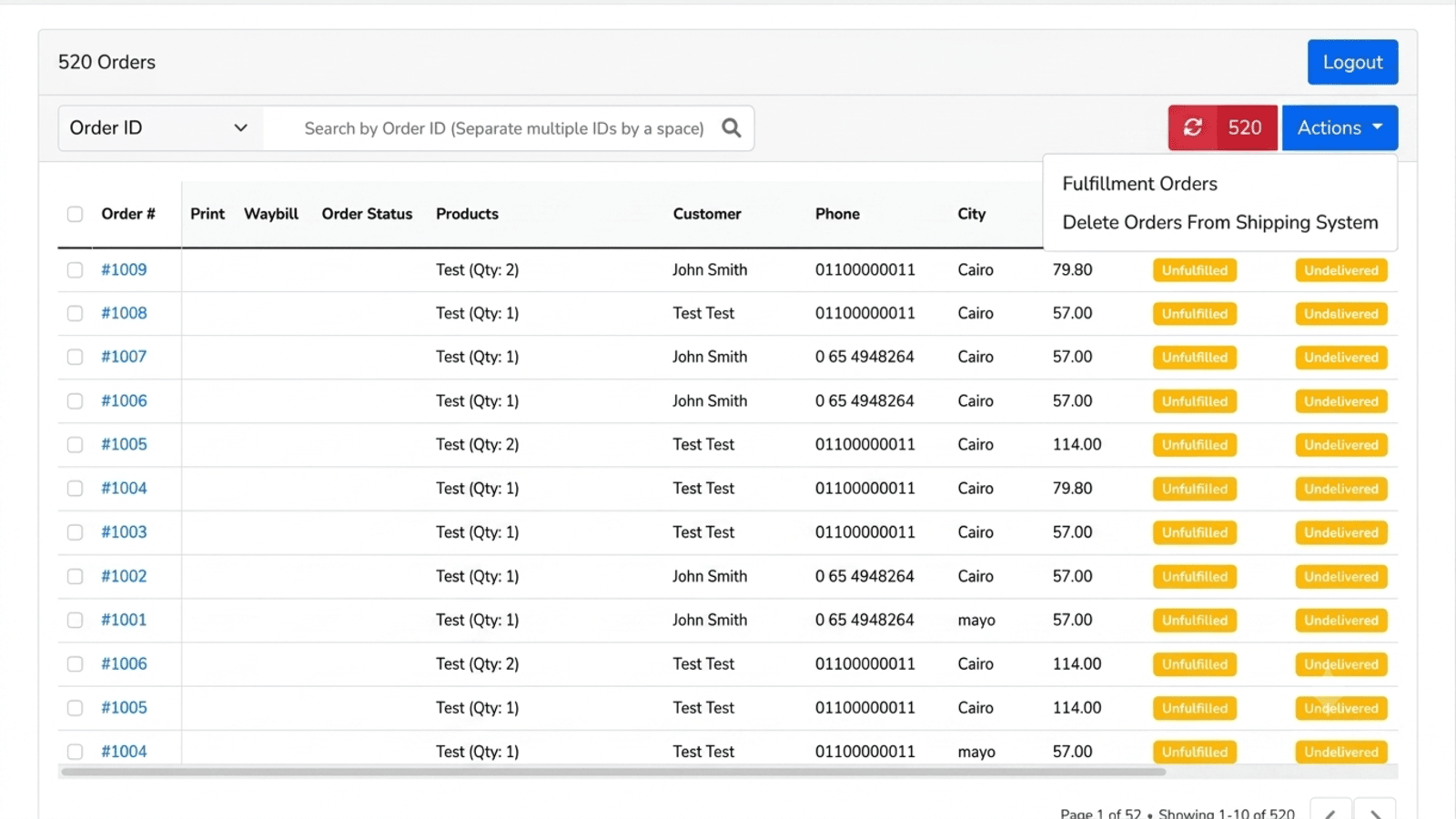Viewport: 1456px width, 819px height.
Task: Click the search magnifier icon
Action: pyautogui.click(x=731, y=128)
